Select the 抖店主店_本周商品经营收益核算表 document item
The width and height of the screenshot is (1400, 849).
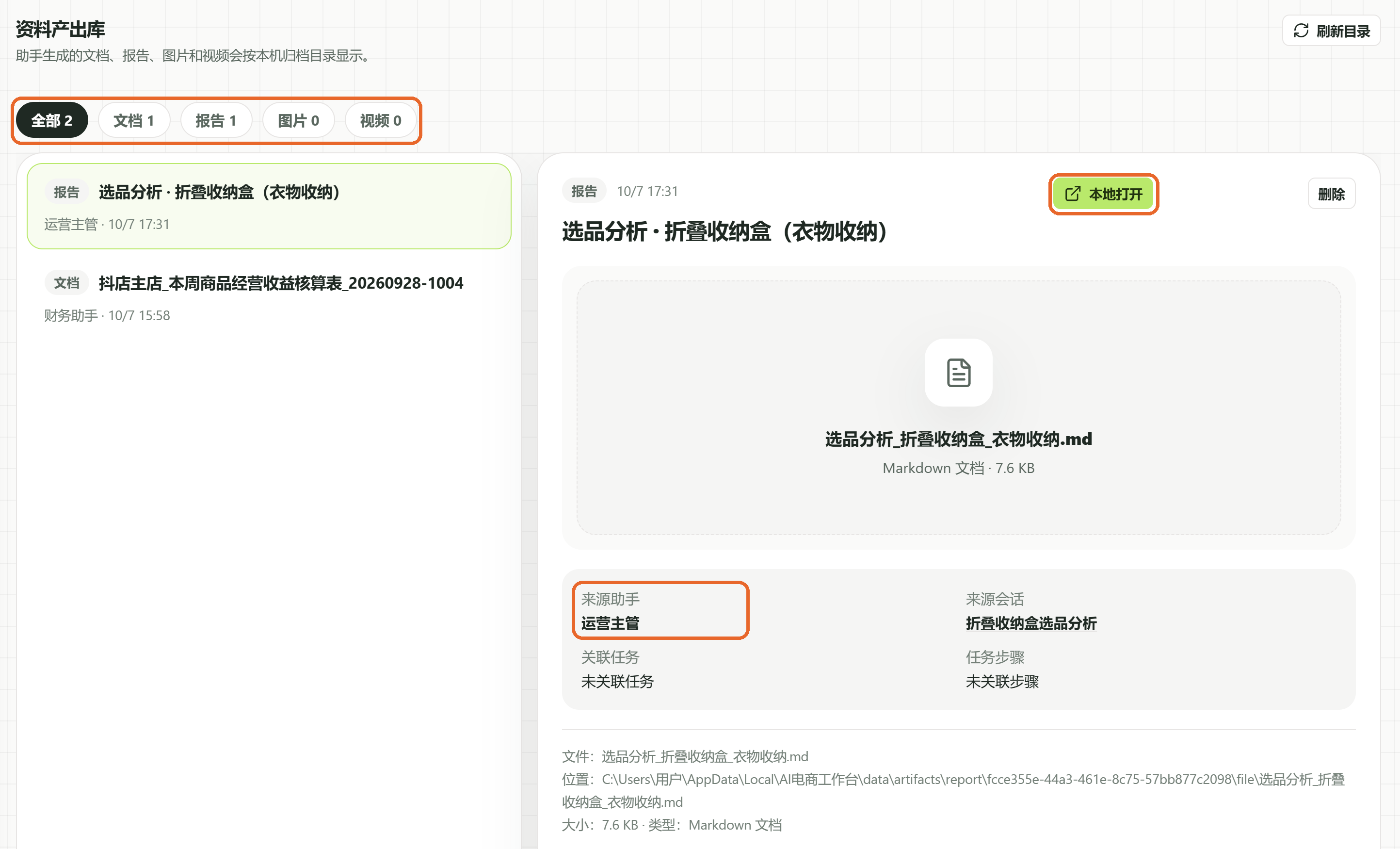[x=269, y=297]
